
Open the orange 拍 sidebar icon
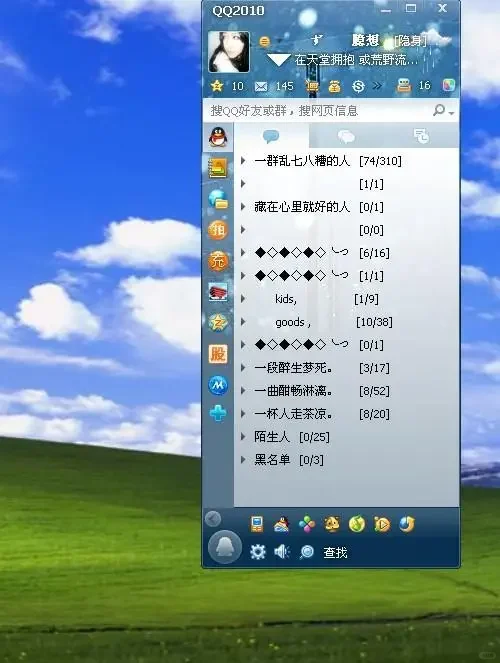(218, 230)
